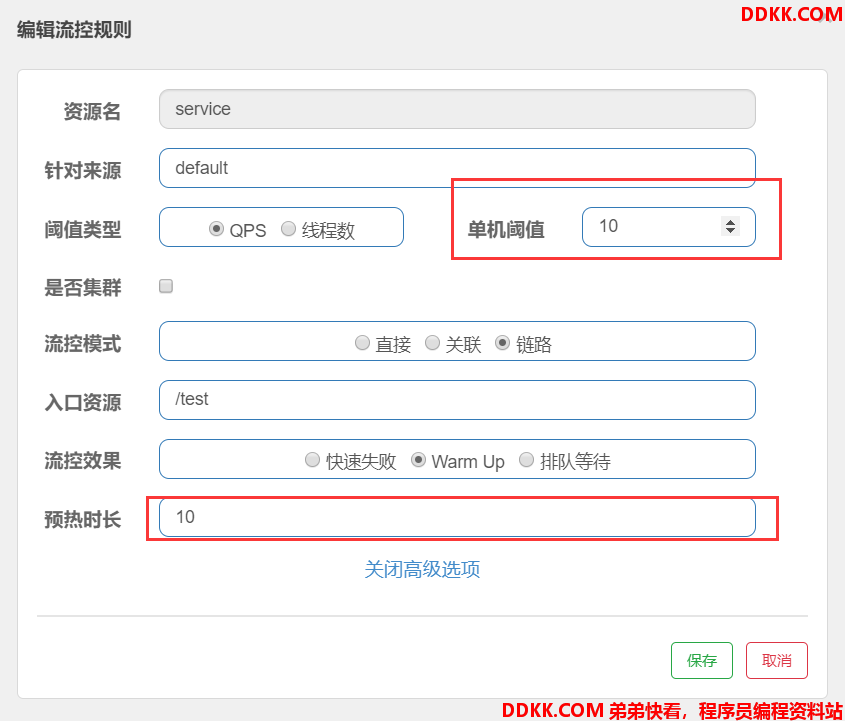Click the red 取消 button

pyautogui.click(x=777, y=661)
